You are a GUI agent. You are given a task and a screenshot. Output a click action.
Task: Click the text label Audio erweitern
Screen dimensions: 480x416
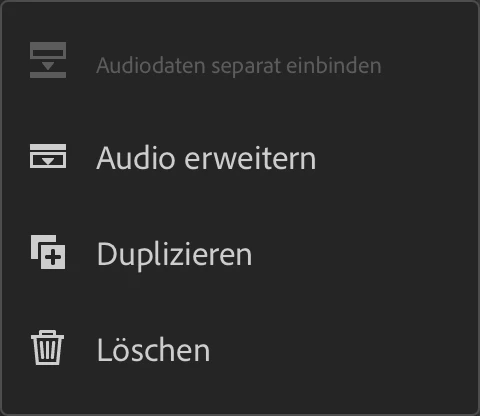coord(206,158)
